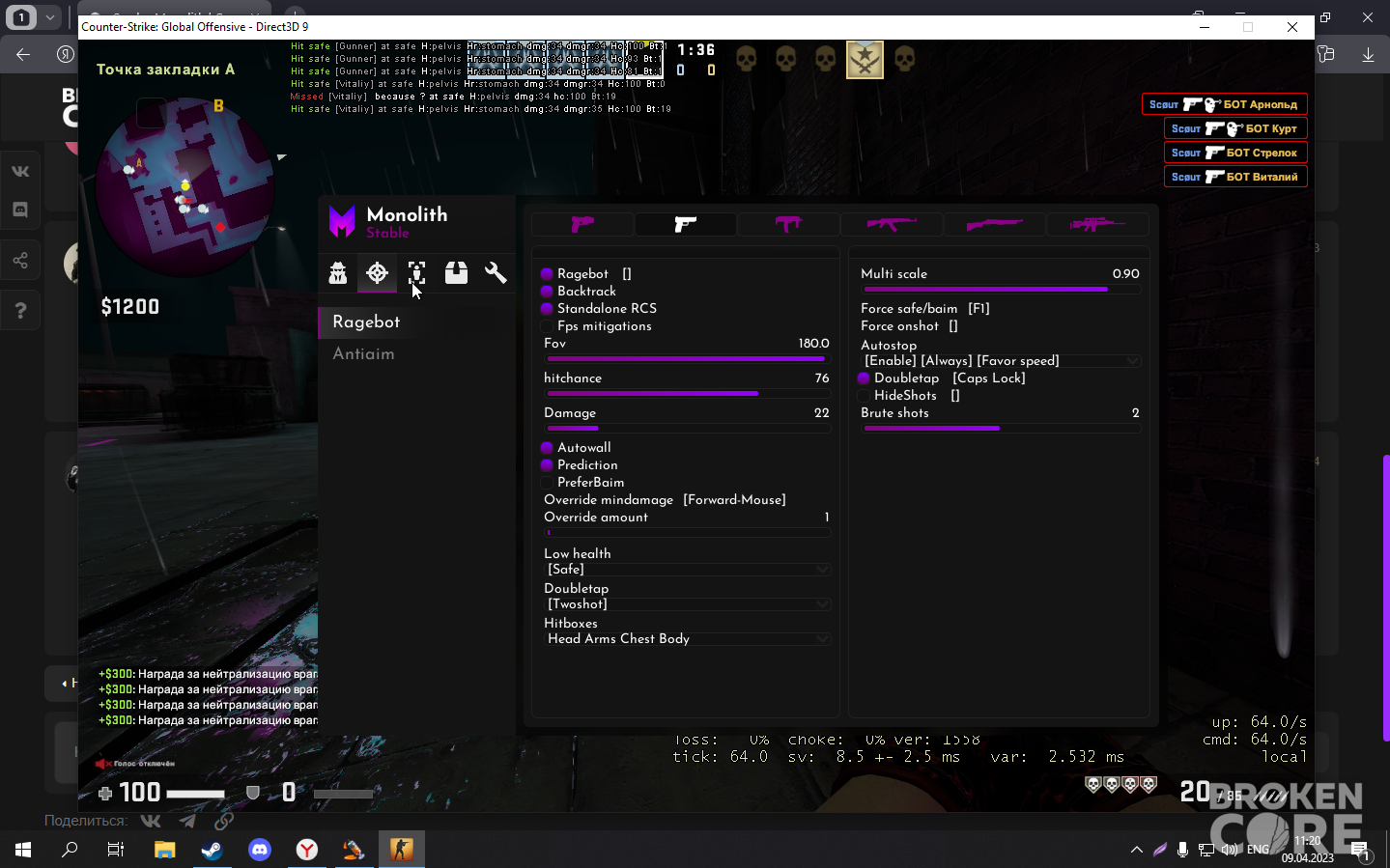Select the bolt-action sniper weapon group icon
This screenshot has width=1390, height=868.
[995, 224]
